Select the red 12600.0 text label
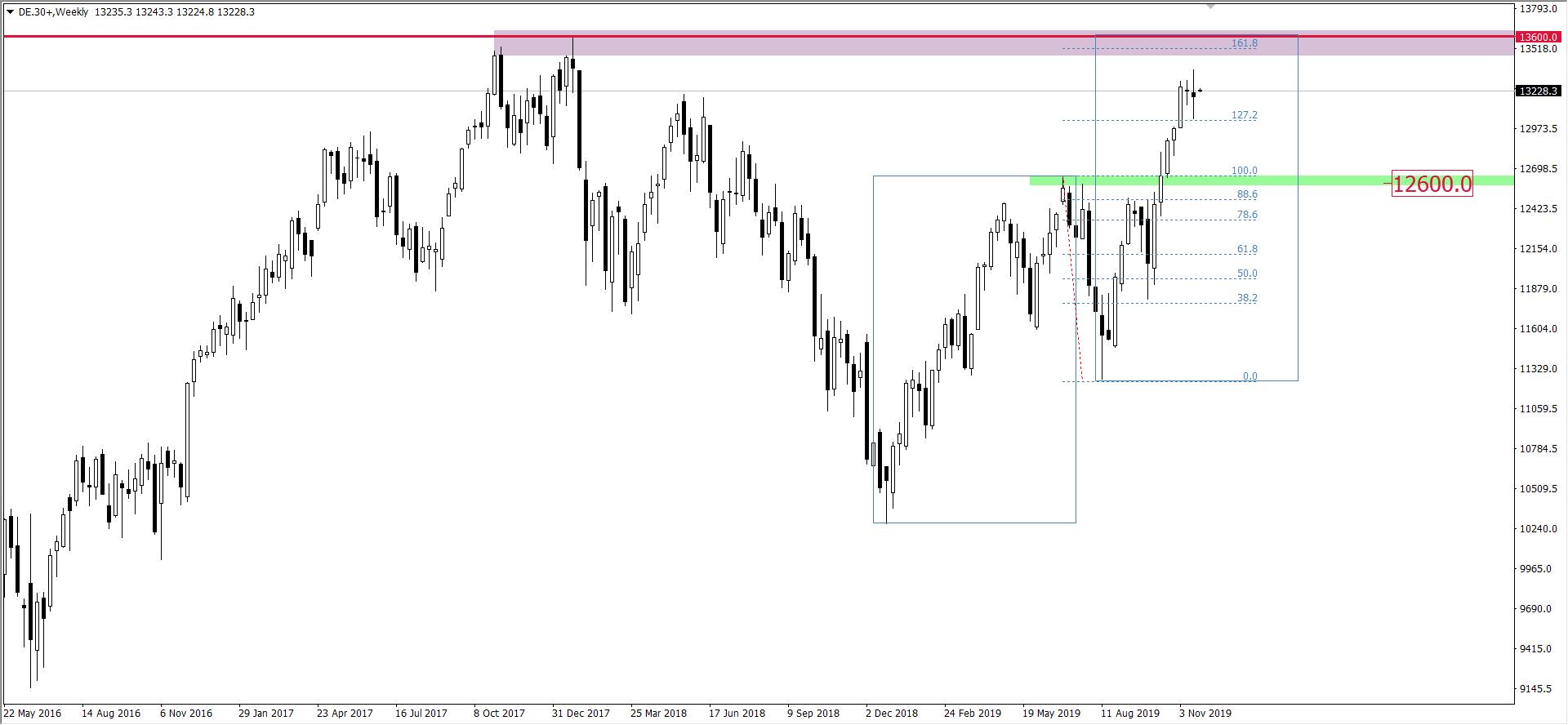 pos(1432,184)
